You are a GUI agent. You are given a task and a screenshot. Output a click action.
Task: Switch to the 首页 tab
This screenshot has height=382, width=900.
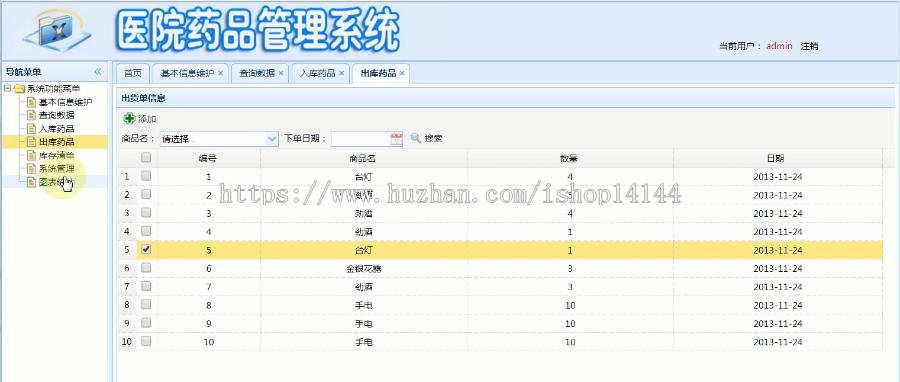tap(133, 73)
